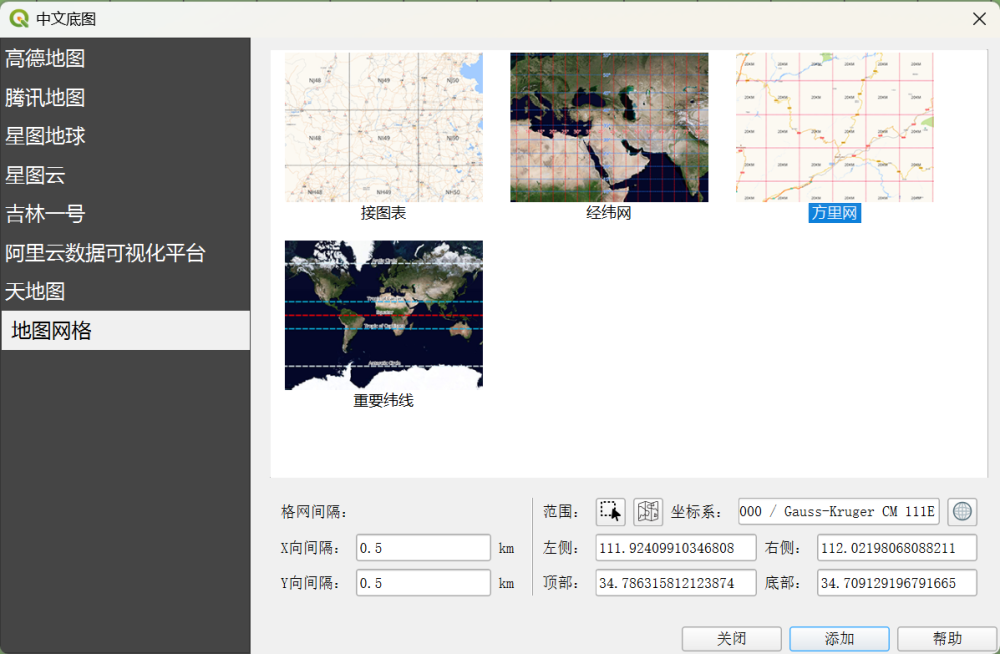Image resolution: width=1000 pixels, height=654 pixels.
Task: Open 星图地球 category
Action: [x=126, y=136]
